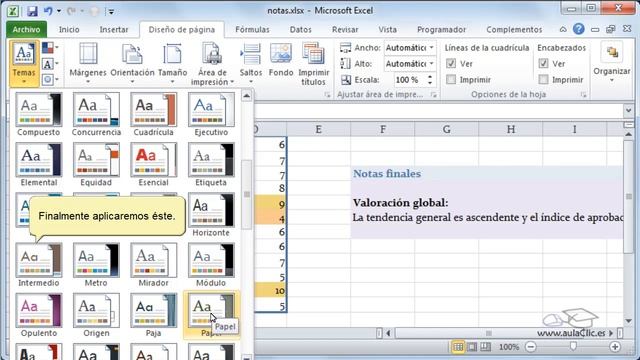Switch to the Fórmulas tab
Image resolution: width=640 pixels, height=360 pixels.
coord(252,29)
